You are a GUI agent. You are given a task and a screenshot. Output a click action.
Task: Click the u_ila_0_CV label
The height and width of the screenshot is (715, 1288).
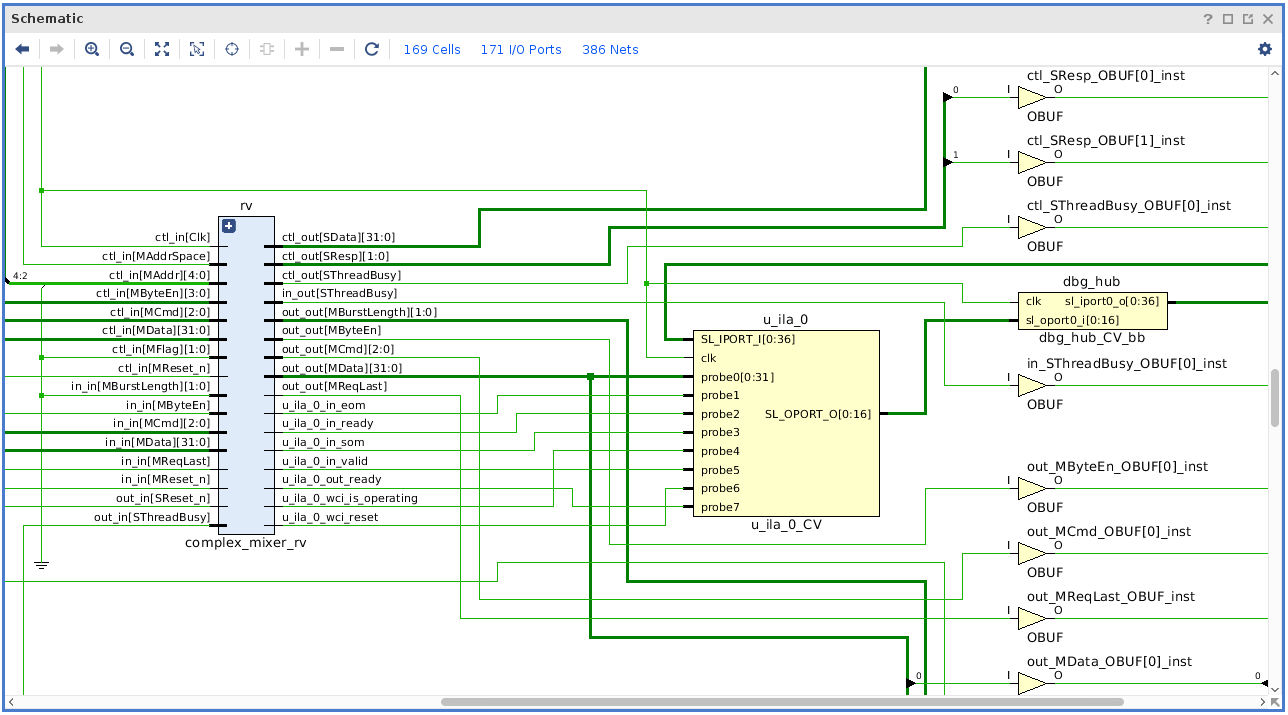click(786, 525)
